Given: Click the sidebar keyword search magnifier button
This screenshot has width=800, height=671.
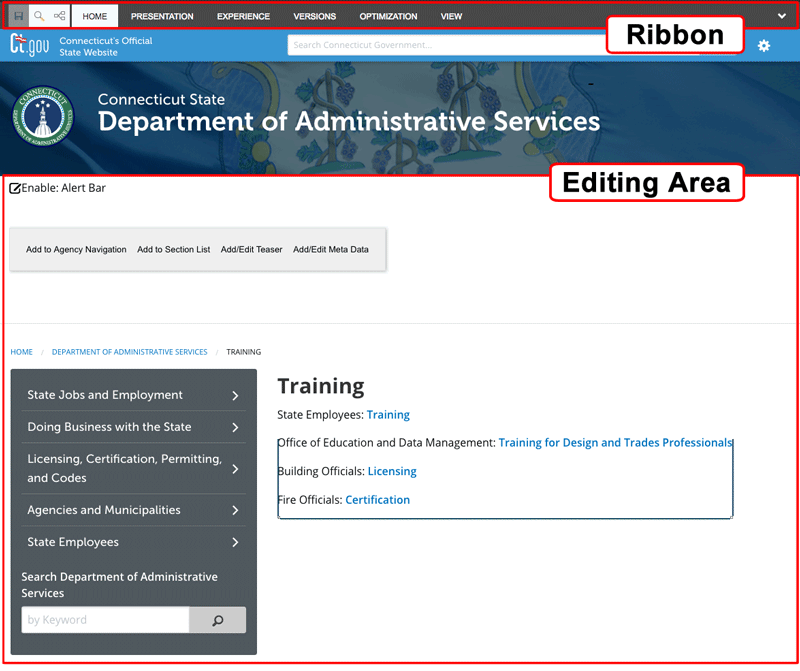Looking at the screenshot, I should (217, 620).
